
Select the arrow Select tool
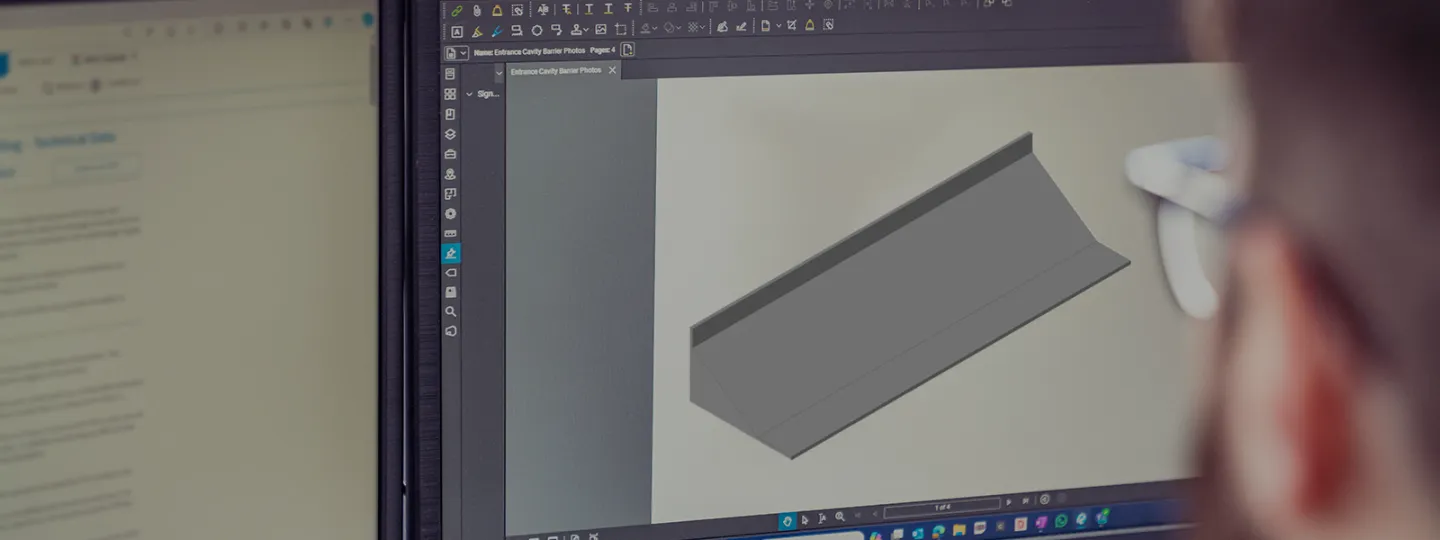point(805,520)
